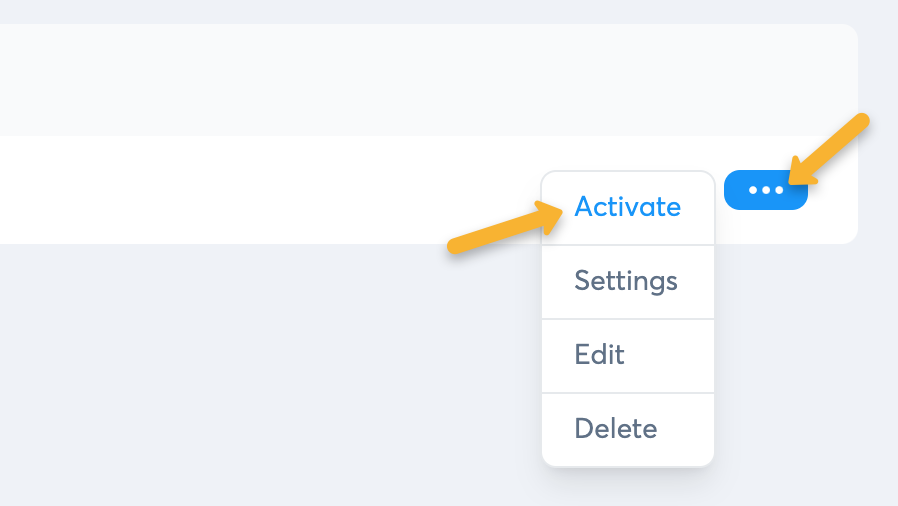Click the blue three-dot more options button
Viewport: 898px width, 506px height.
[x=765, y=190]
